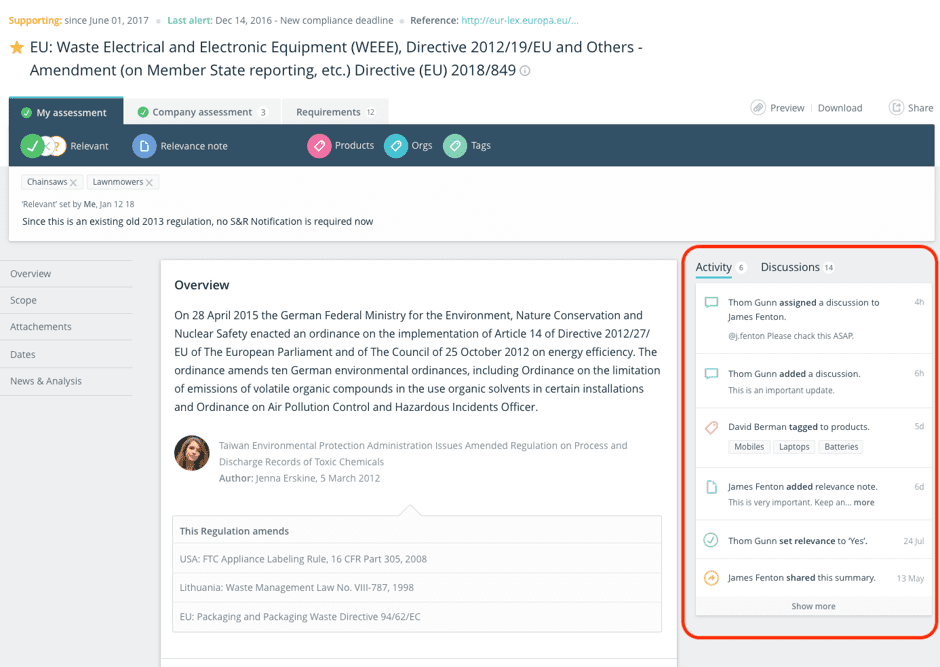
Task: Open the eur-lex.europa.eu reference link
Action: [x=520, y=20]
